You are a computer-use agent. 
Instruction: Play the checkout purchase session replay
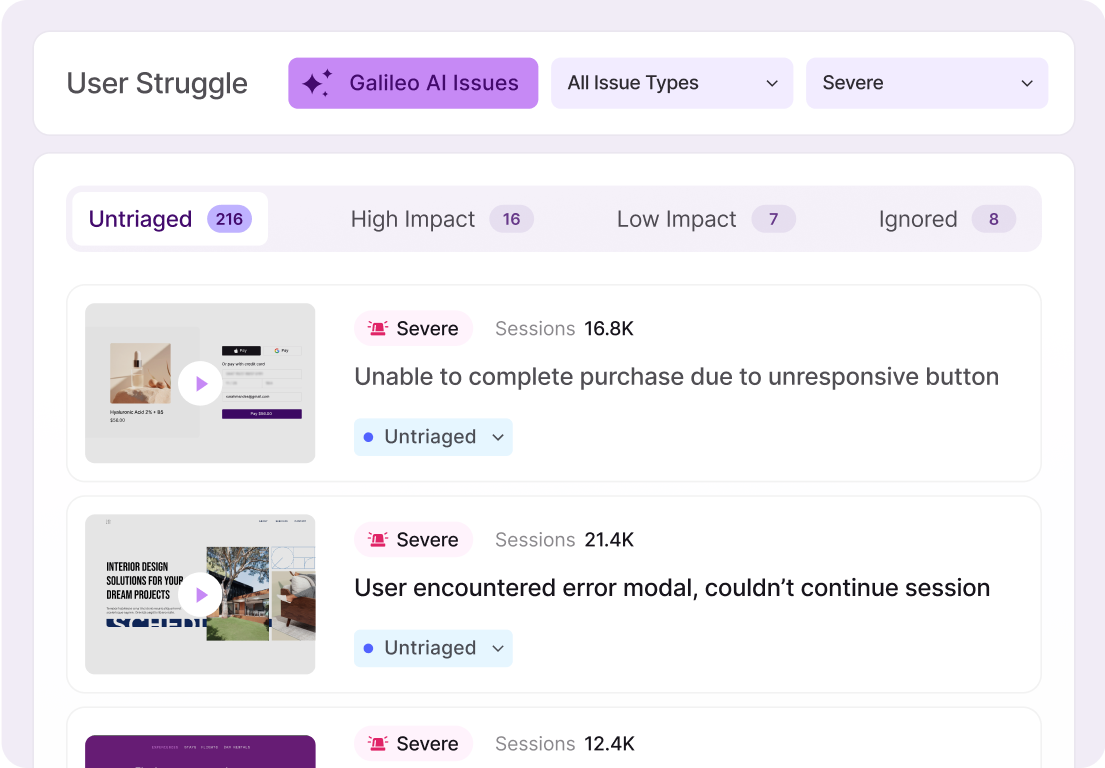200,383
